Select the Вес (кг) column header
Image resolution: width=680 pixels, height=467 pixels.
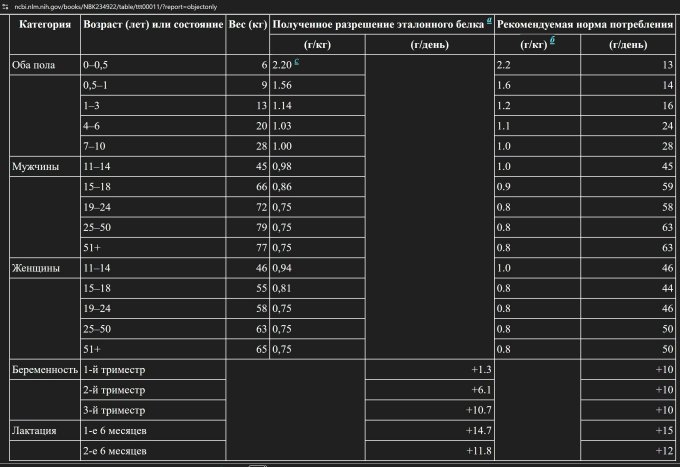[247, 23]
